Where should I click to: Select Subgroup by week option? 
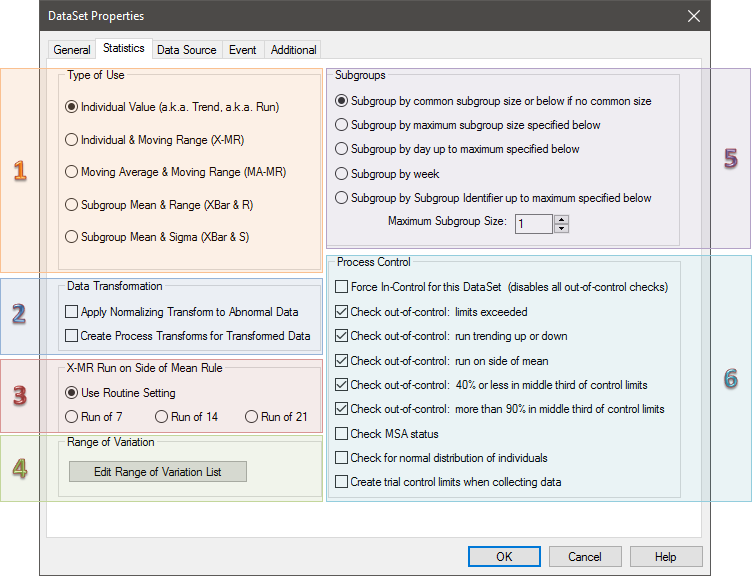pyautogui.click(x=342, y=173)
